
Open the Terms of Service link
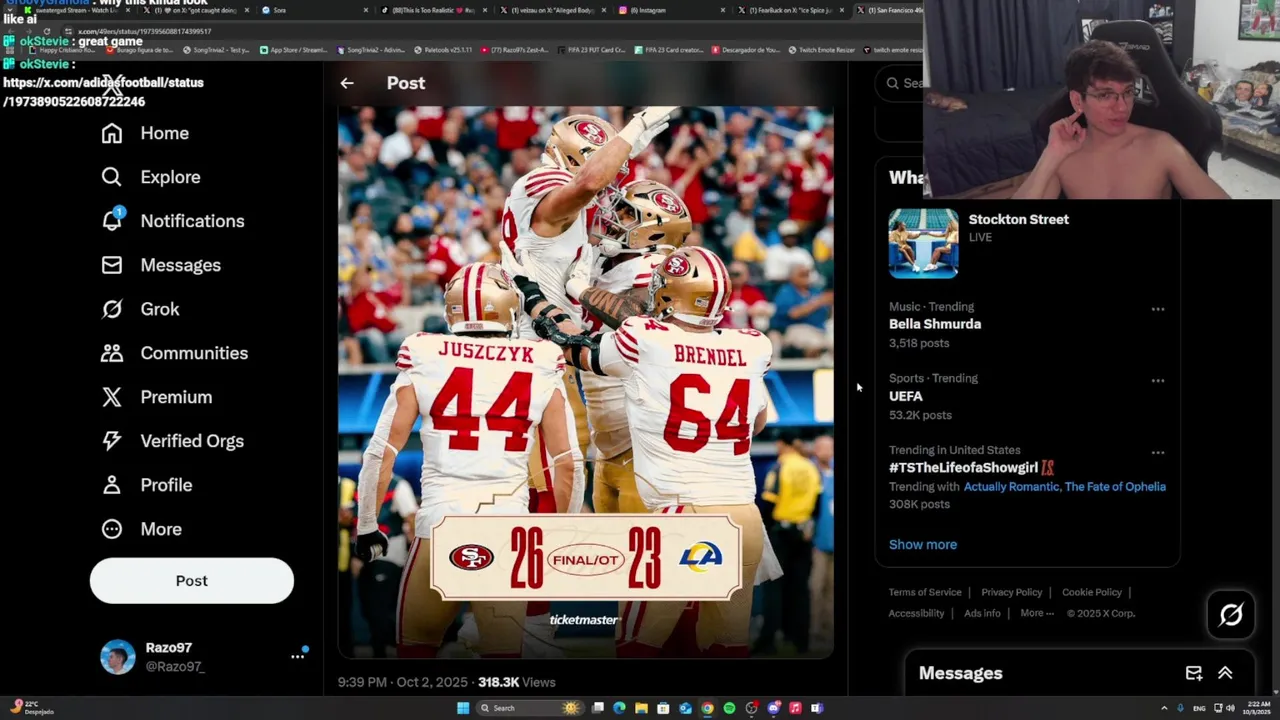coord(925,592)
